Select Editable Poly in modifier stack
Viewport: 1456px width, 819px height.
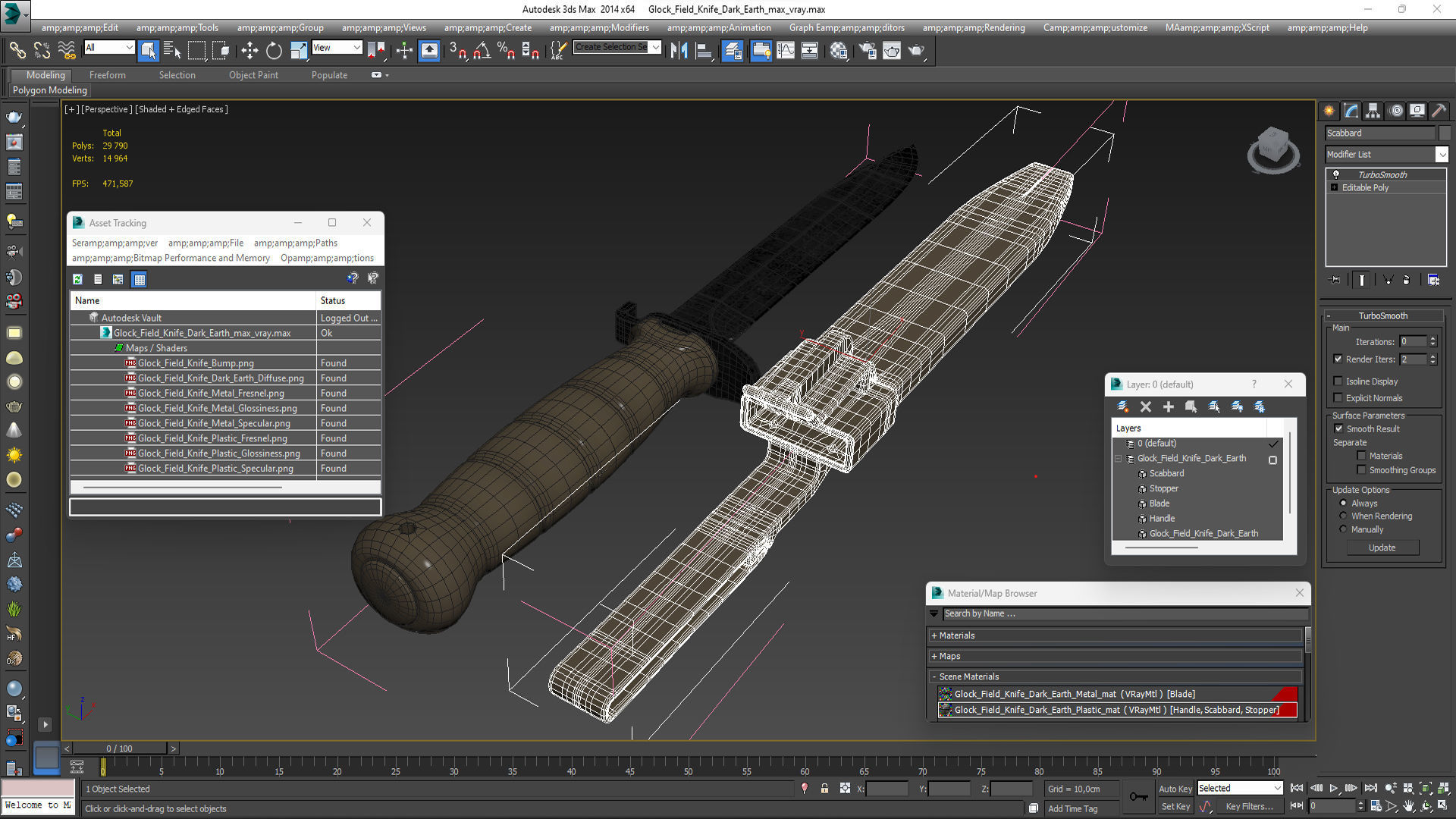click(x=1365, y=187)
